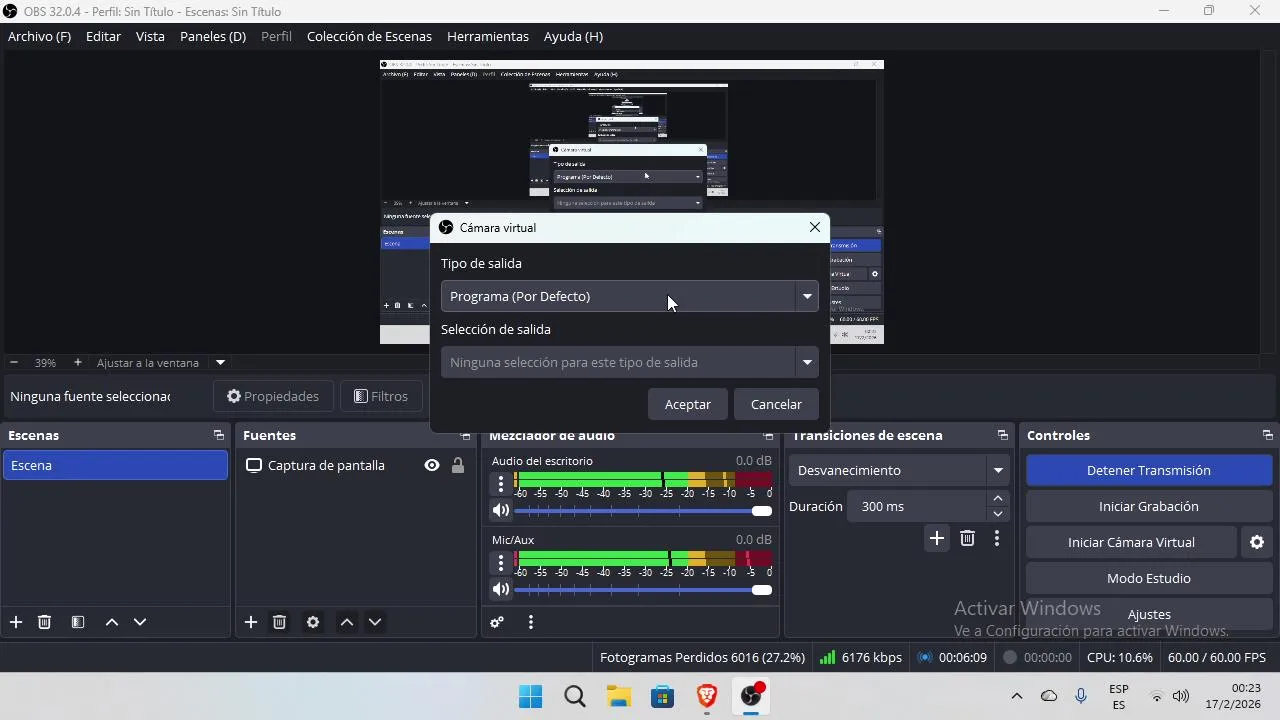Open advanced audio properties gears icon

(x=497, y=622)
